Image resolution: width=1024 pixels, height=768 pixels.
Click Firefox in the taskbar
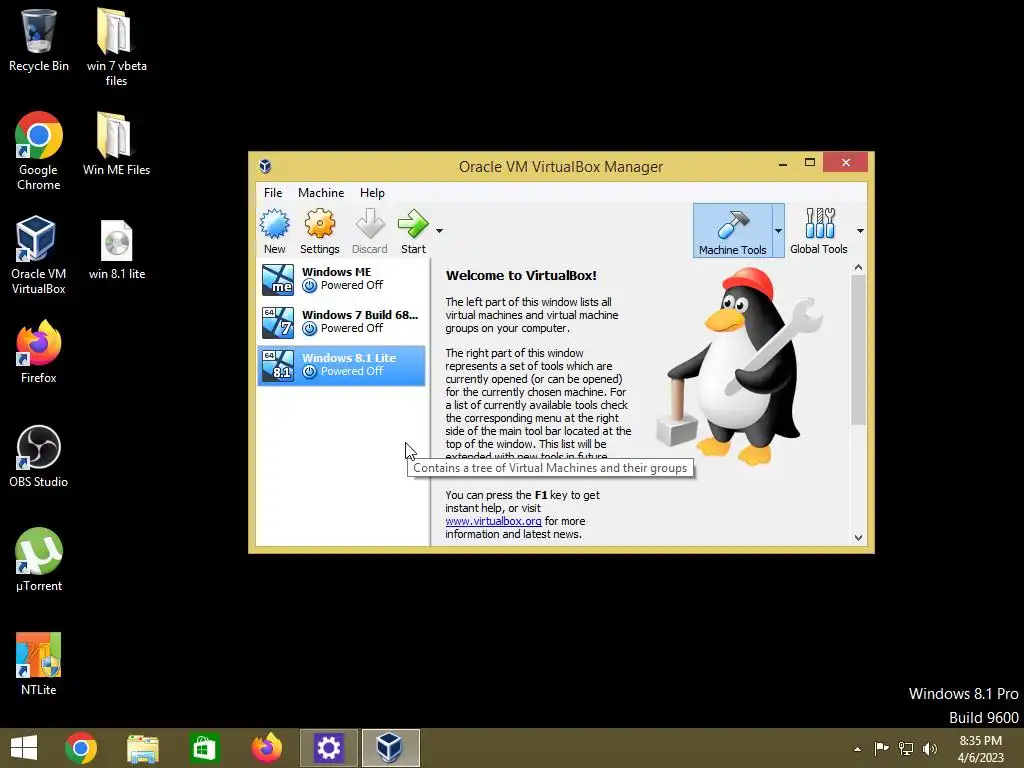(x=266, y=748)
